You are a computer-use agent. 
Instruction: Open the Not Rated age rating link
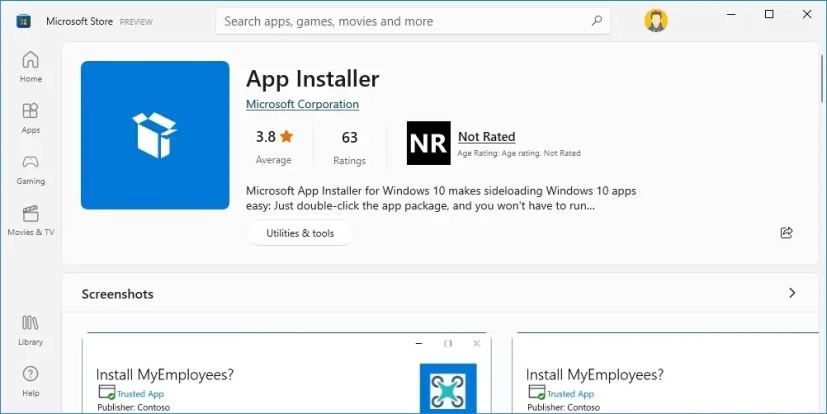tap(486, 137)
